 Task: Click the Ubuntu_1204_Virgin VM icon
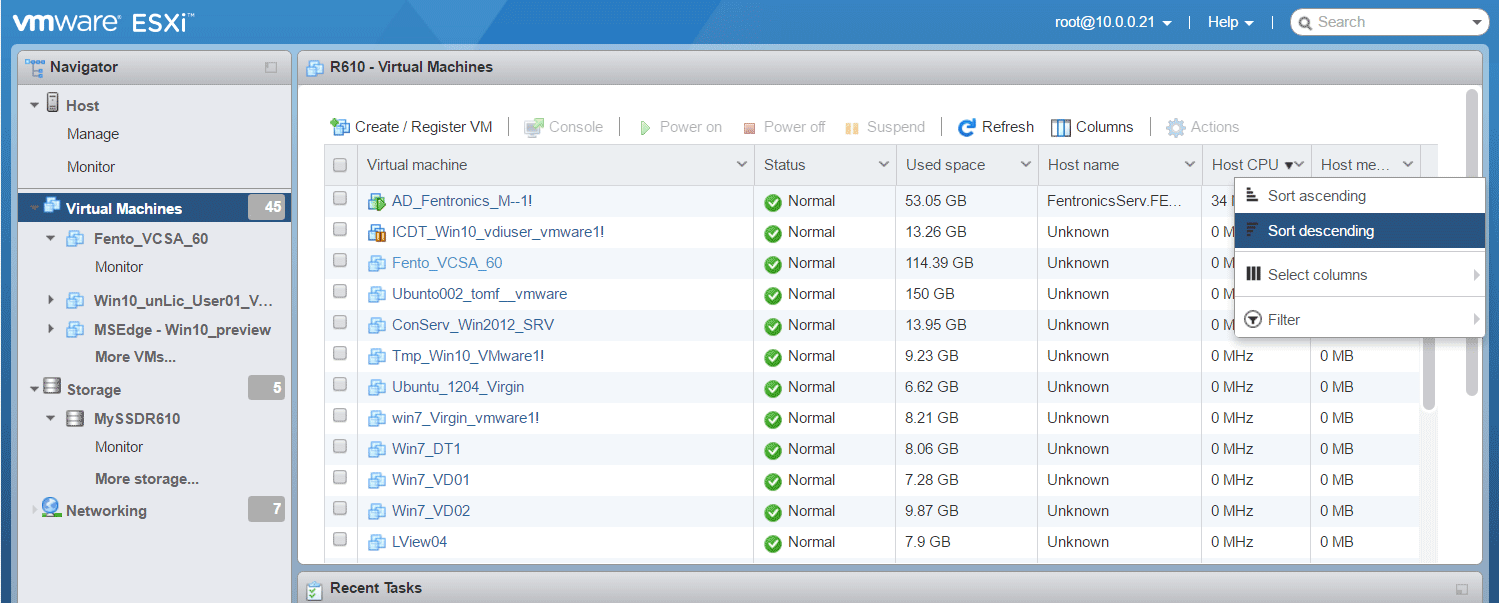(x=377, y=388)
